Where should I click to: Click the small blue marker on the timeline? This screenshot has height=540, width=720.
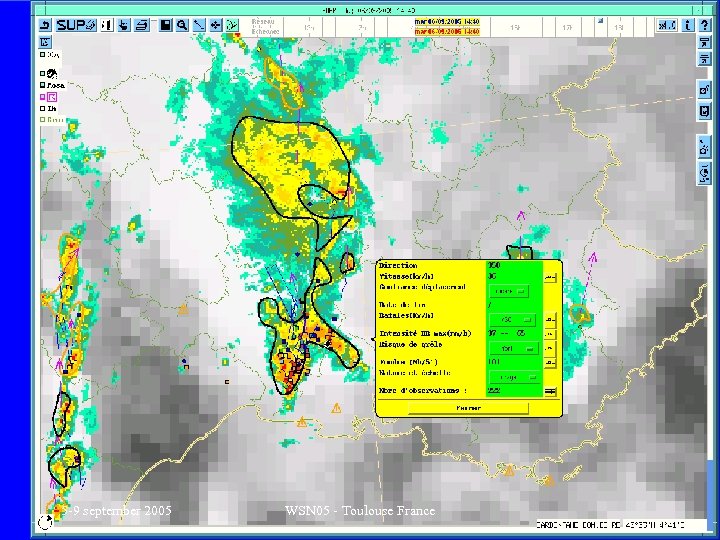600,21
